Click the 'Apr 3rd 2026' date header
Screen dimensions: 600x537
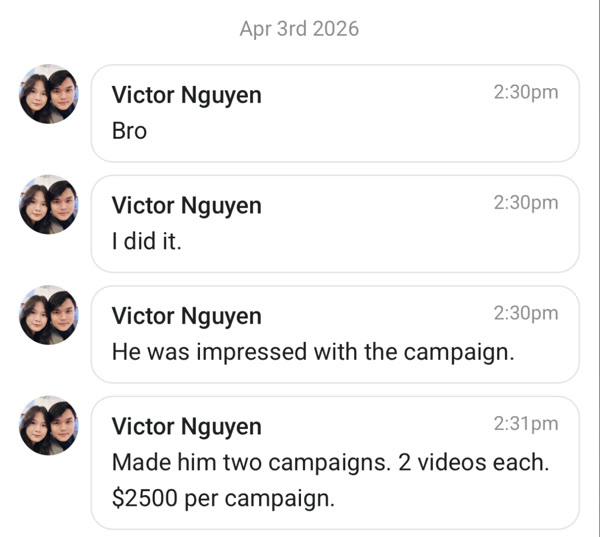[299, 29]
